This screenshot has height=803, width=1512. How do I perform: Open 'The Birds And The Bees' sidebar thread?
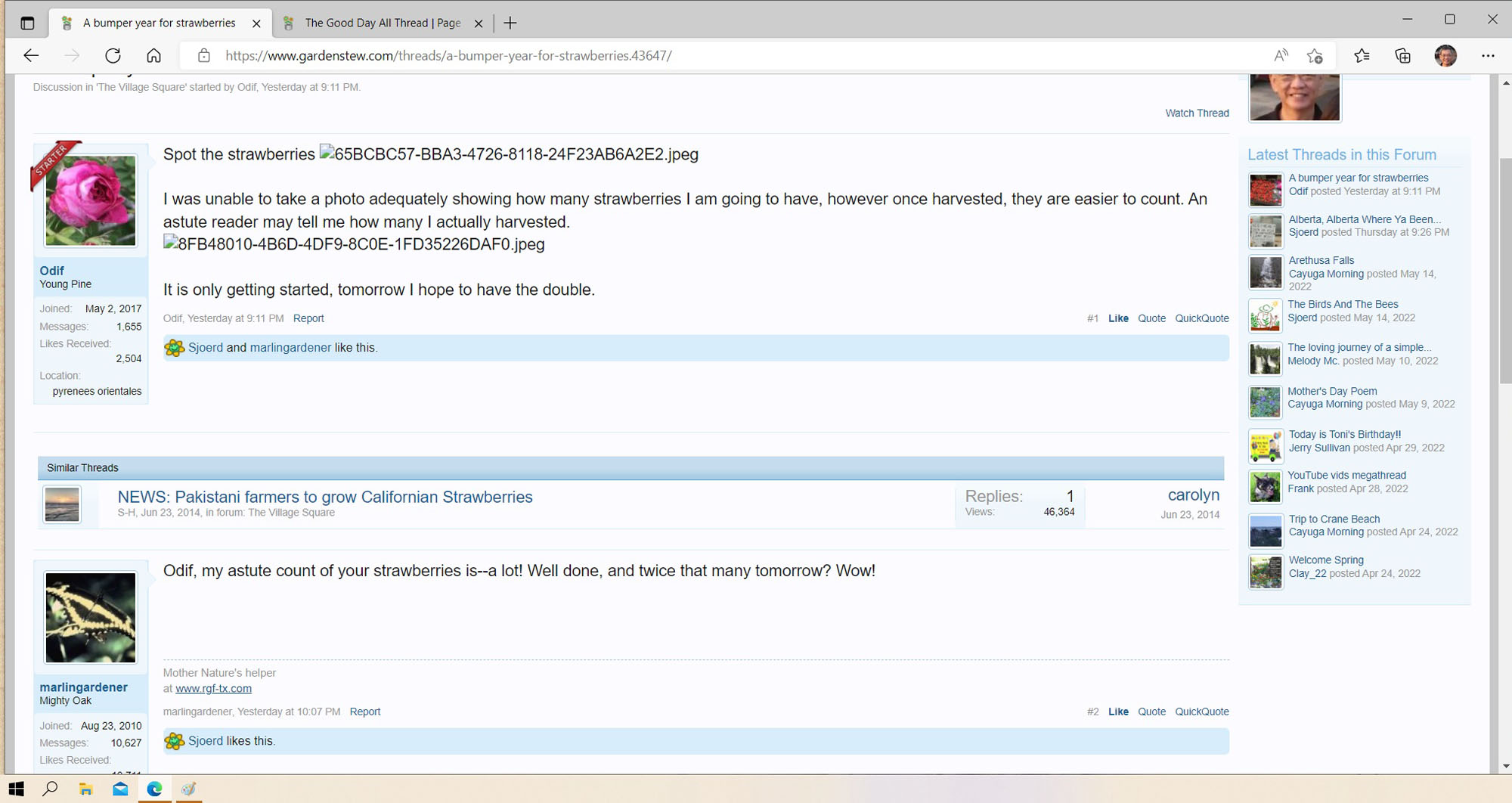click(x=1343, y=304)
